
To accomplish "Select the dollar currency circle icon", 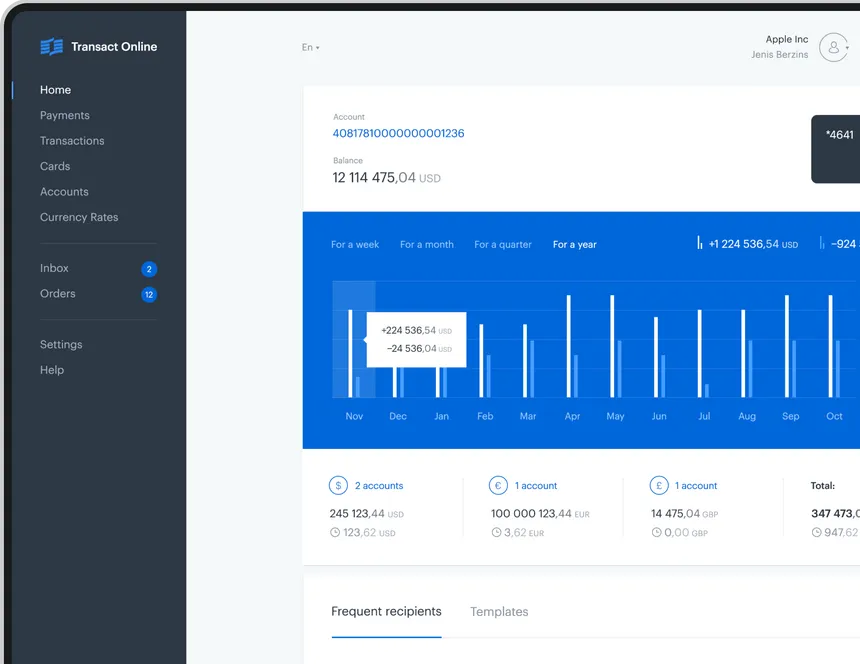I will (338, 485).
